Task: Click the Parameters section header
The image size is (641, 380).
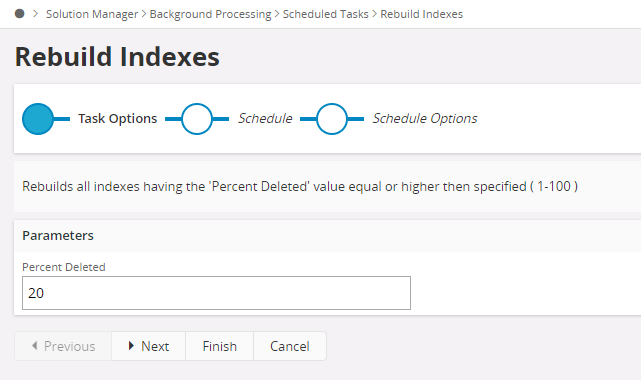Action: tap(58, 235)
